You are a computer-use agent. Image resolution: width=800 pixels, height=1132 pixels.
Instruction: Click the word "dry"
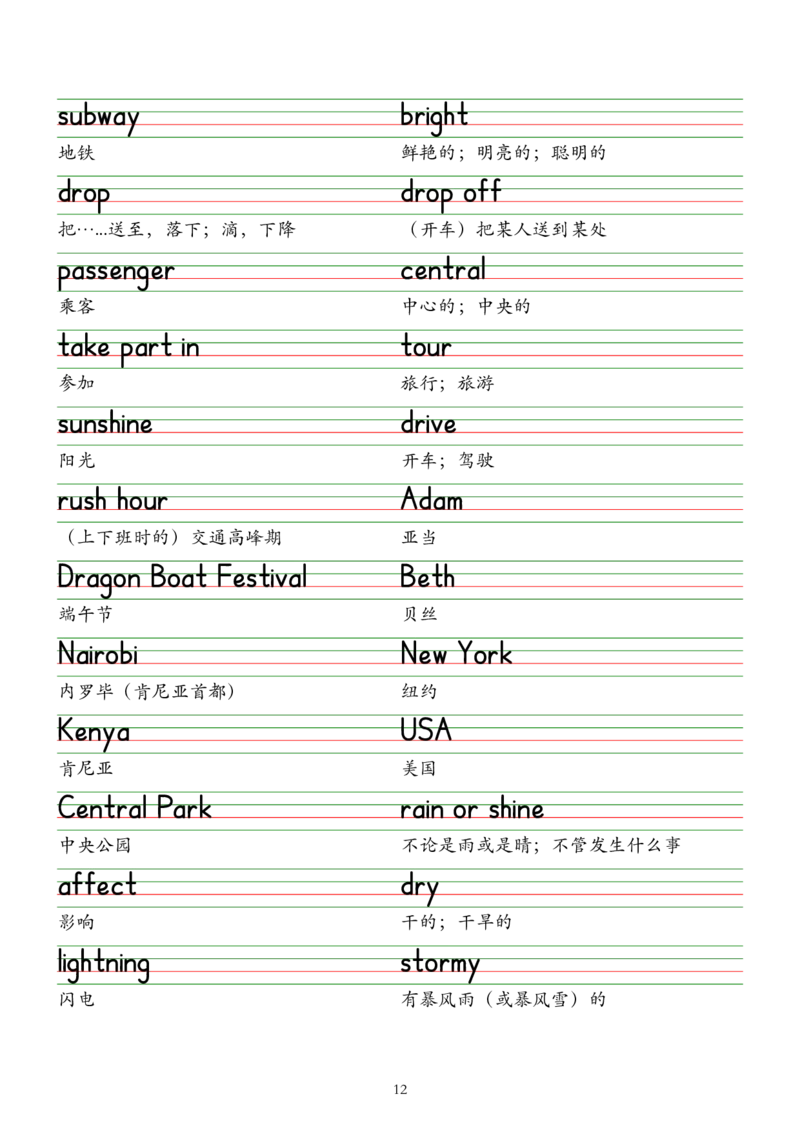pyautogui.click(x=420, y=888)
